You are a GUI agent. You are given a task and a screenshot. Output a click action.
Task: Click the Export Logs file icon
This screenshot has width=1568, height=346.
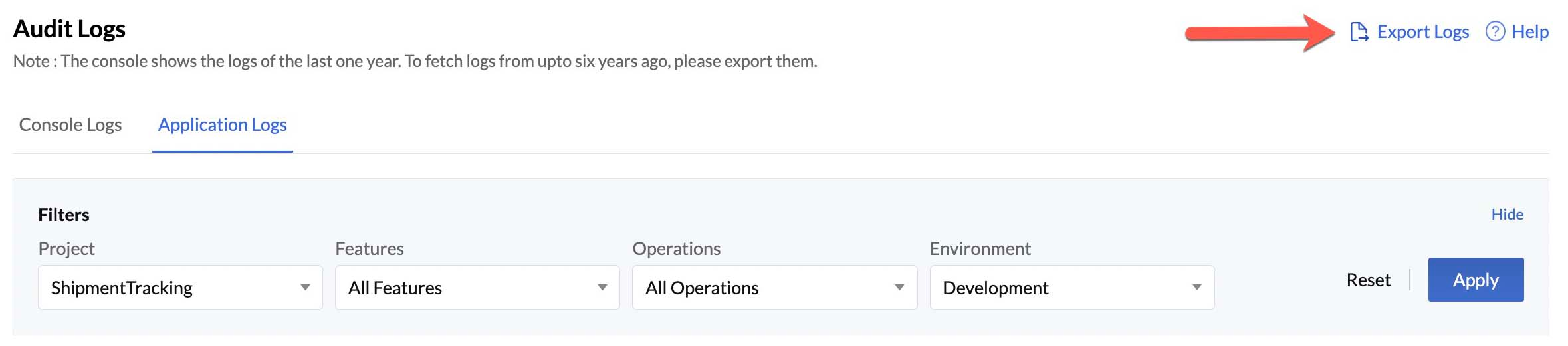pyautogui.click(x=1359, y=32)
